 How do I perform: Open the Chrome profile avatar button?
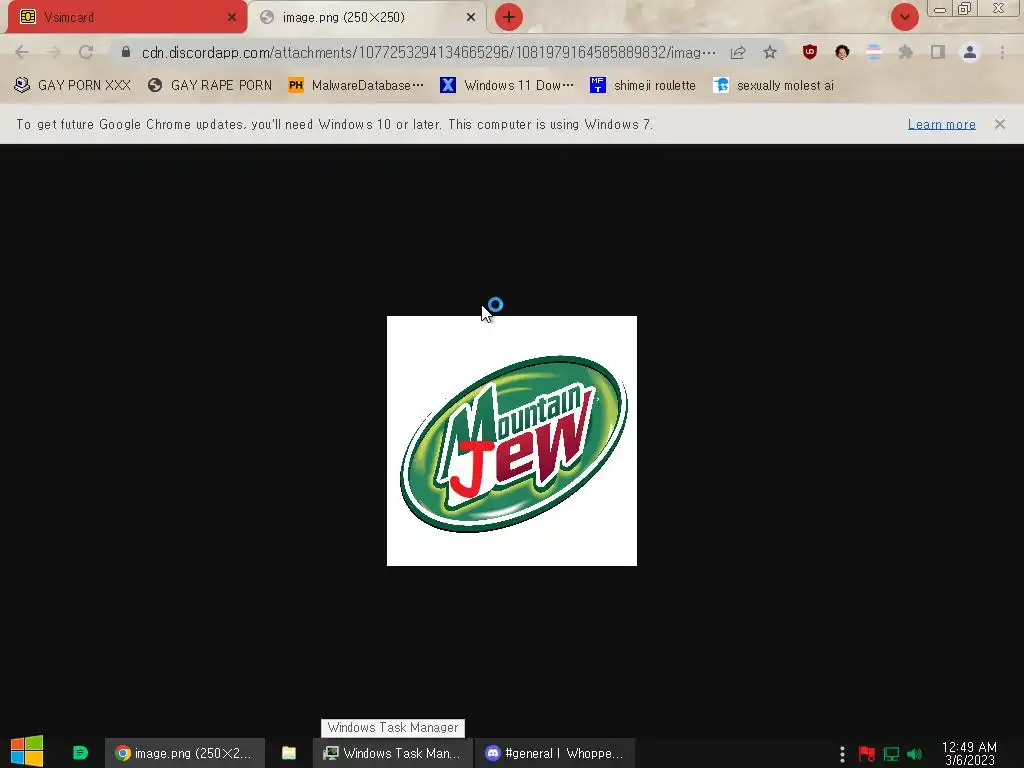click(970, 52)
